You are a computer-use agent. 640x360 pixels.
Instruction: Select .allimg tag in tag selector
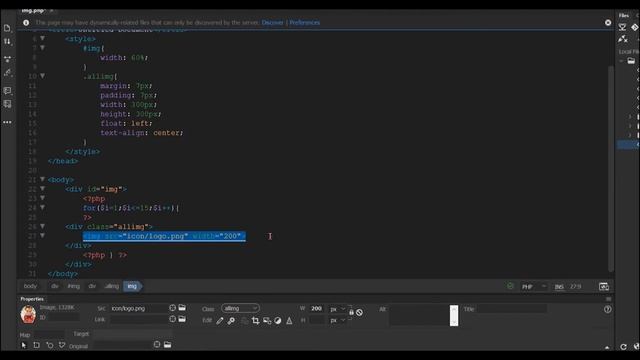click(111, 286)
